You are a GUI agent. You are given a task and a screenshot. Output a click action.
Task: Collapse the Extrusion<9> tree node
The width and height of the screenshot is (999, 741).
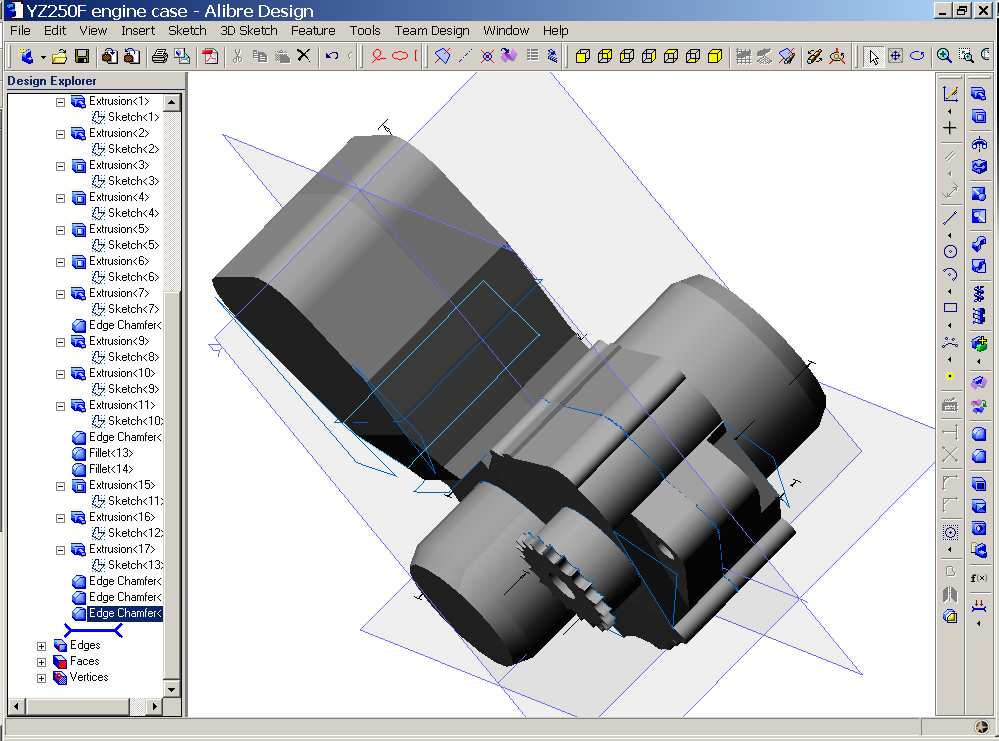(x=60, y=342)
